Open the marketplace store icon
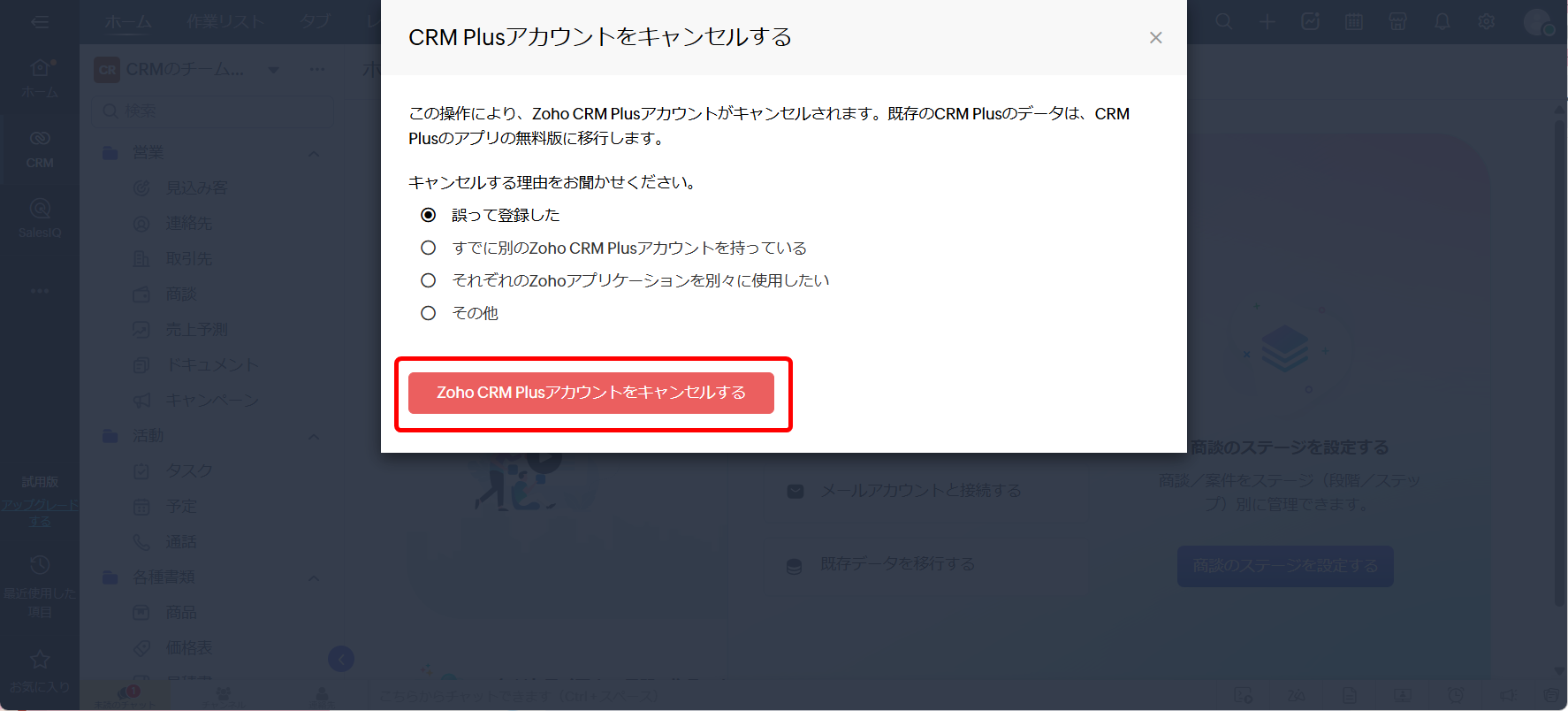Image resolution: width=1568 pixels, height=711 pixels. [x=1398, y=21]
